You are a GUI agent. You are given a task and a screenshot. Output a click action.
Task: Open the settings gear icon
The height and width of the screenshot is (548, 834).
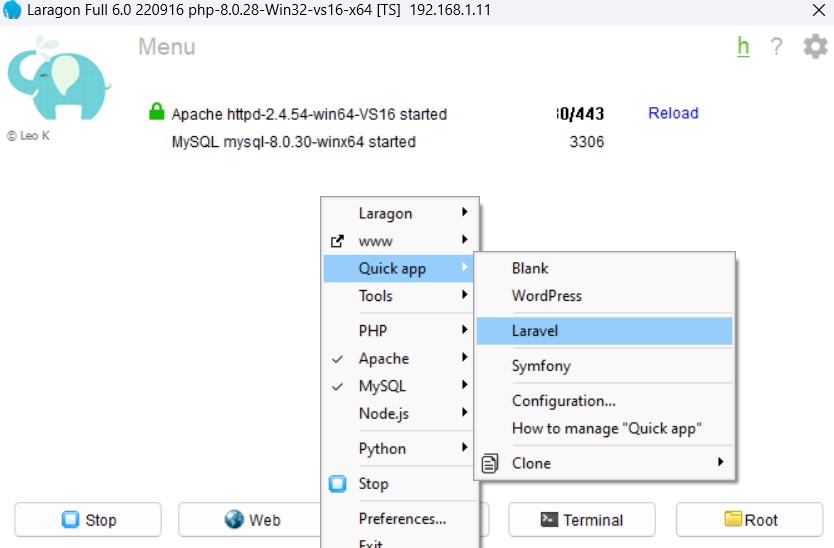815,47
